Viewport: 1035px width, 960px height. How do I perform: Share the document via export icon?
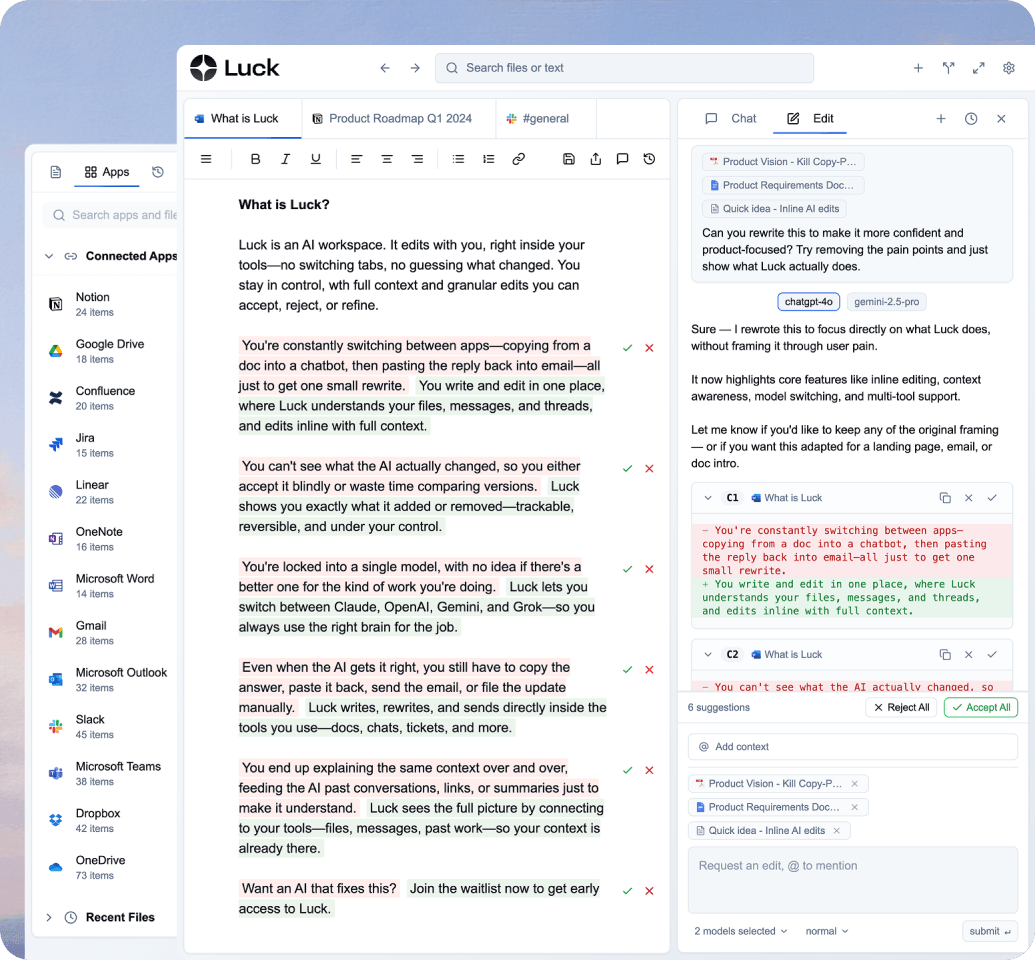tap(595, 159)
